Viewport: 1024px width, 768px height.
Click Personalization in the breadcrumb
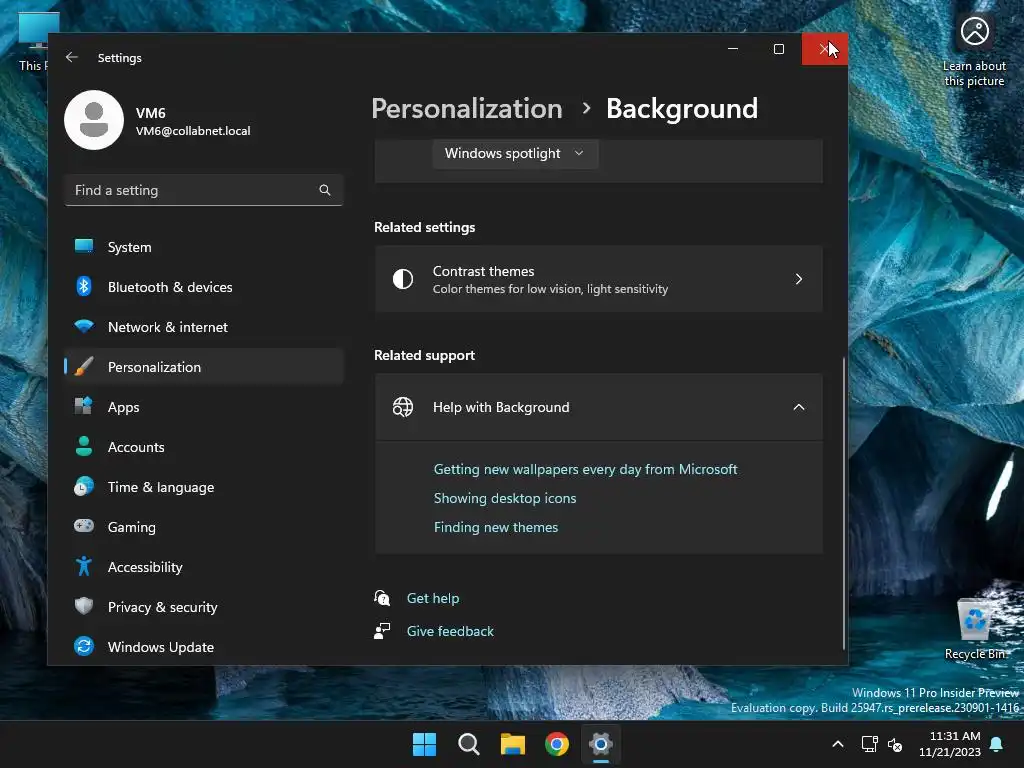point(467,108)
